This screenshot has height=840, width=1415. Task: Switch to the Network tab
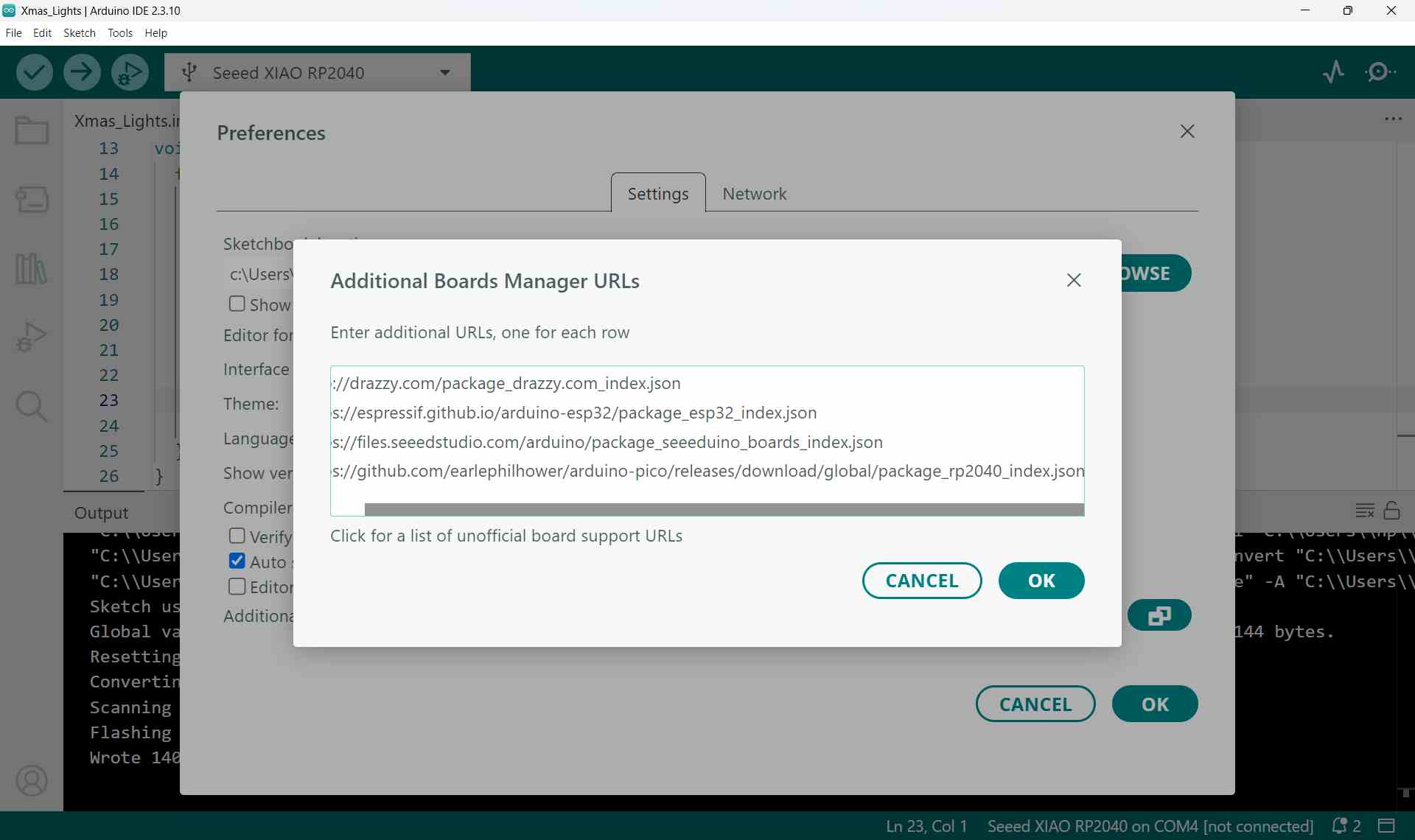tap(754, 194)
